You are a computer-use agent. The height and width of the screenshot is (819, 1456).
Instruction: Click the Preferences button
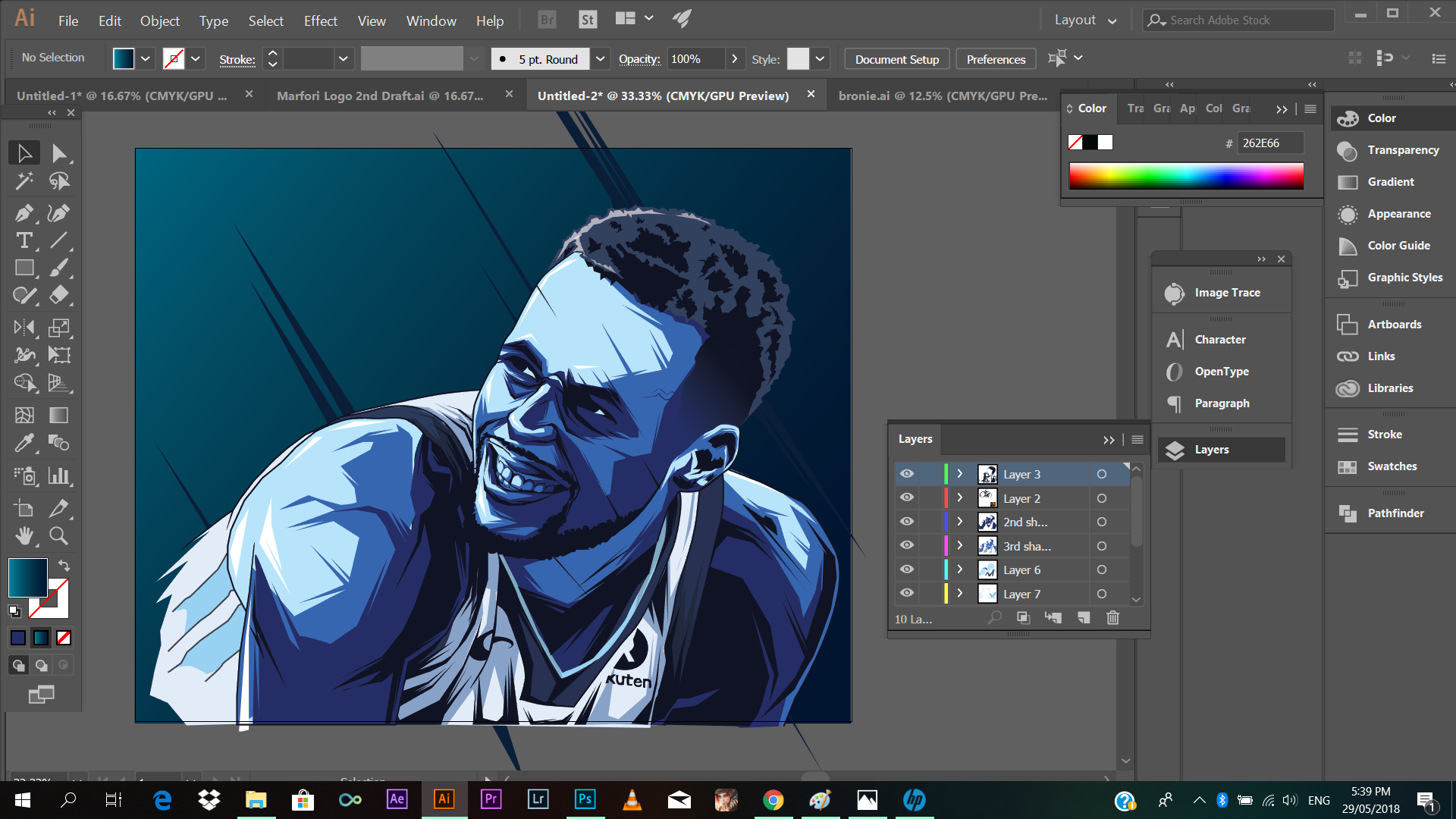click(996, 59)
